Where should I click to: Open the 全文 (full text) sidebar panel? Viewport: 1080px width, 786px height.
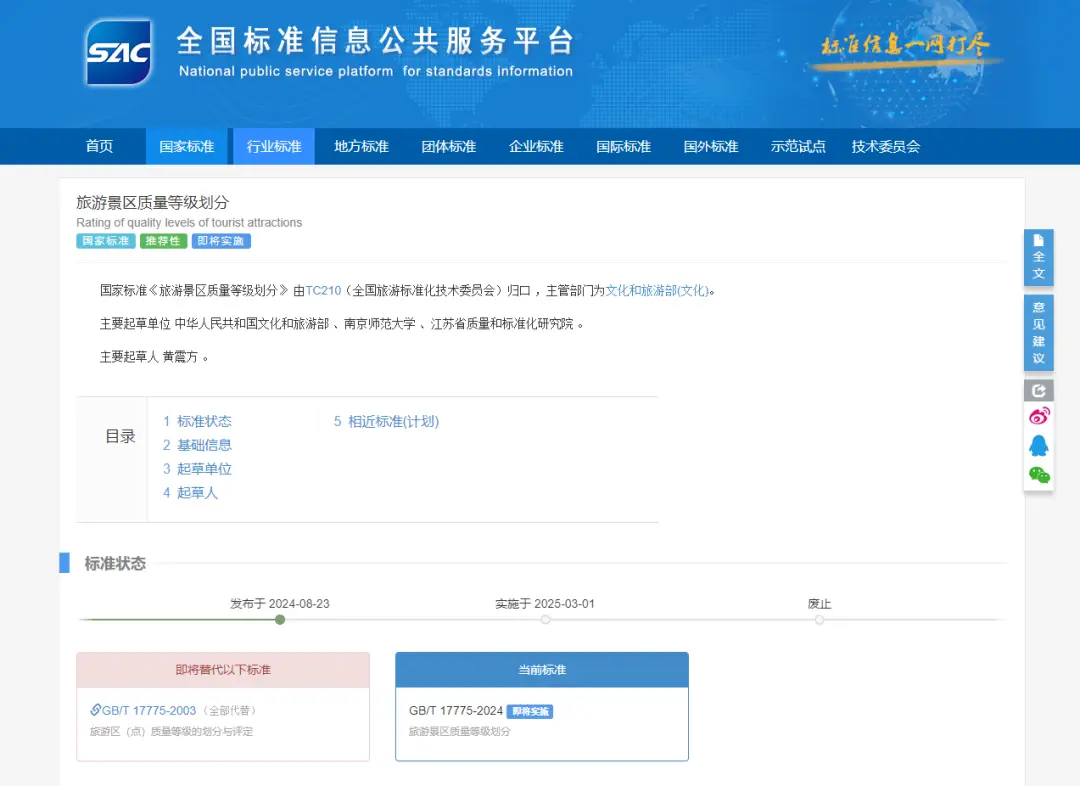pos(1039,255)
